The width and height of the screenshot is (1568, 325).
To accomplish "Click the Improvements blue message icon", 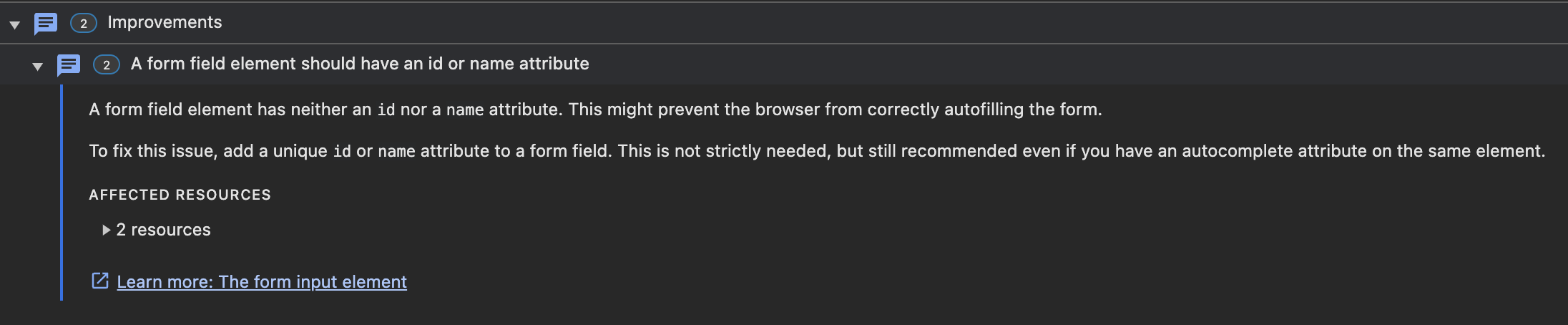I will (46, 24).
